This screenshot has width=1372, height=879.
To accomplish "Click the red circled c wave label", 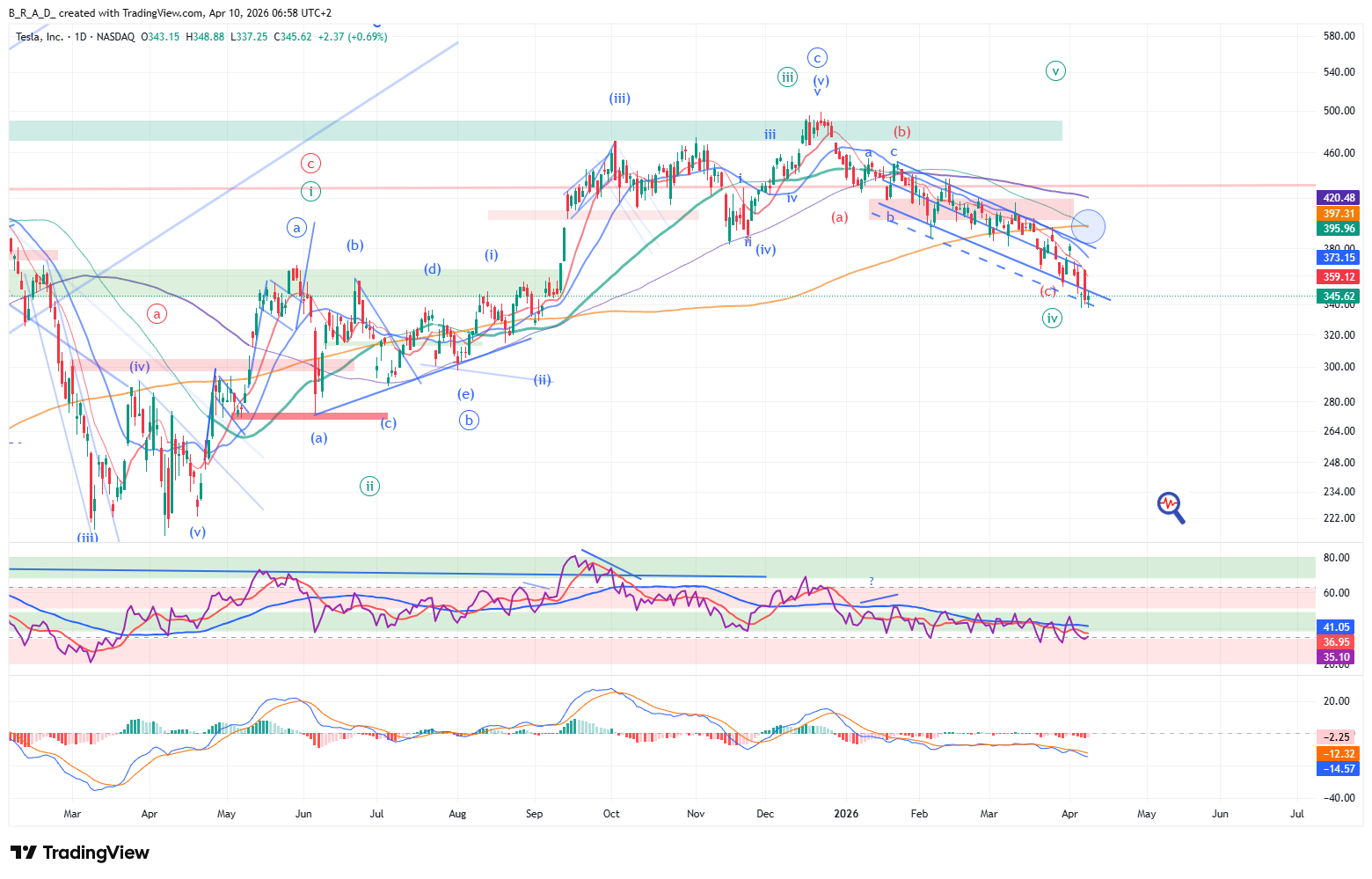I will pos(310,163).
